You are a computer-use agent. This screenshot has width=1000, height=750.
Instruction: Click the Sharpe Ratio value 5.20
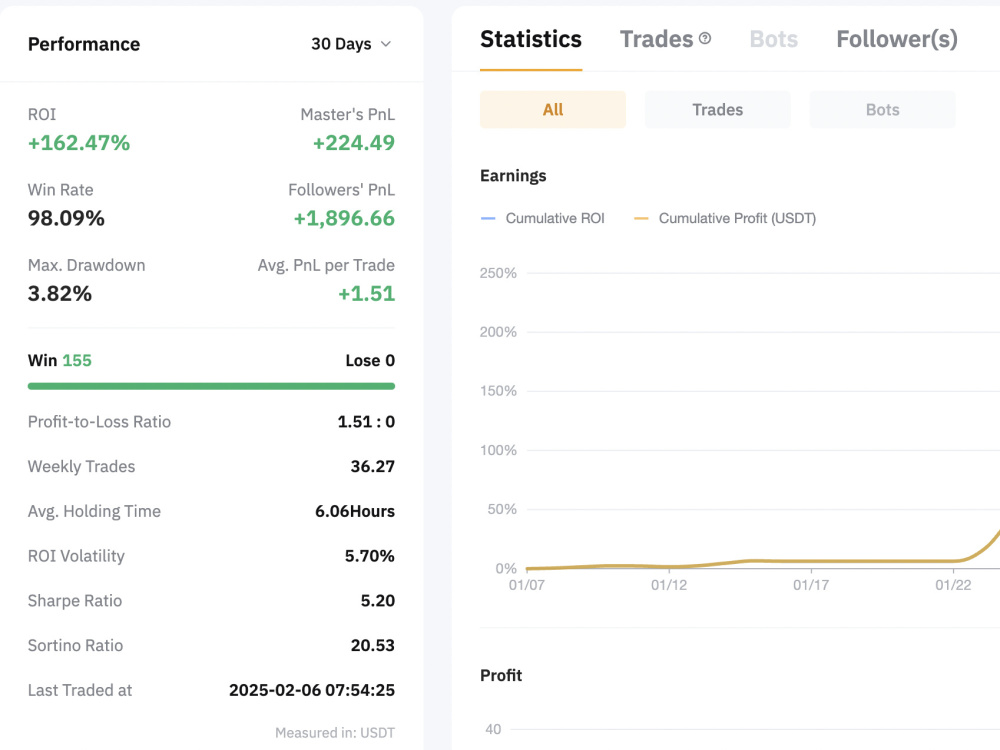coord(378,600)
